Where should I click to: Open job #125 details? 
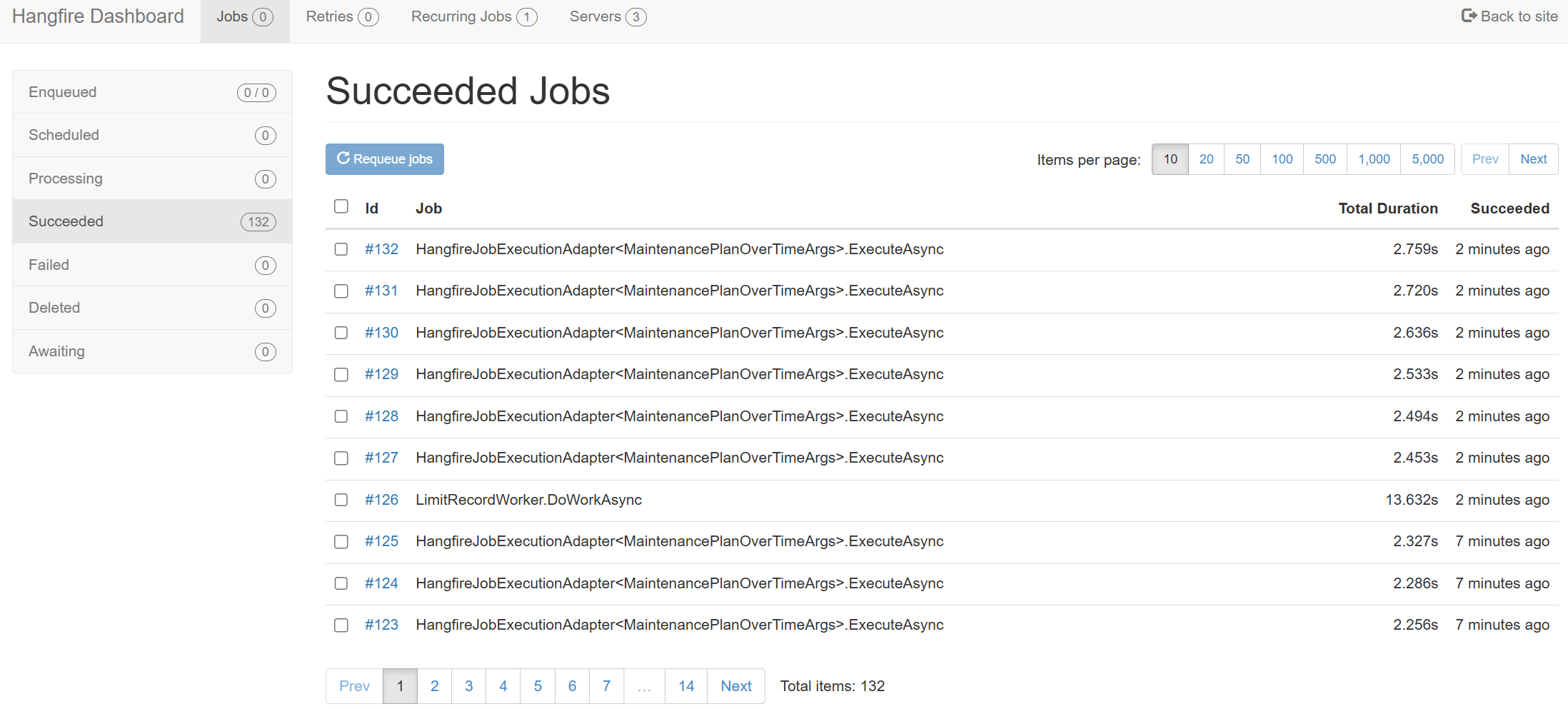pyautogui.click(x=381, y=541)
